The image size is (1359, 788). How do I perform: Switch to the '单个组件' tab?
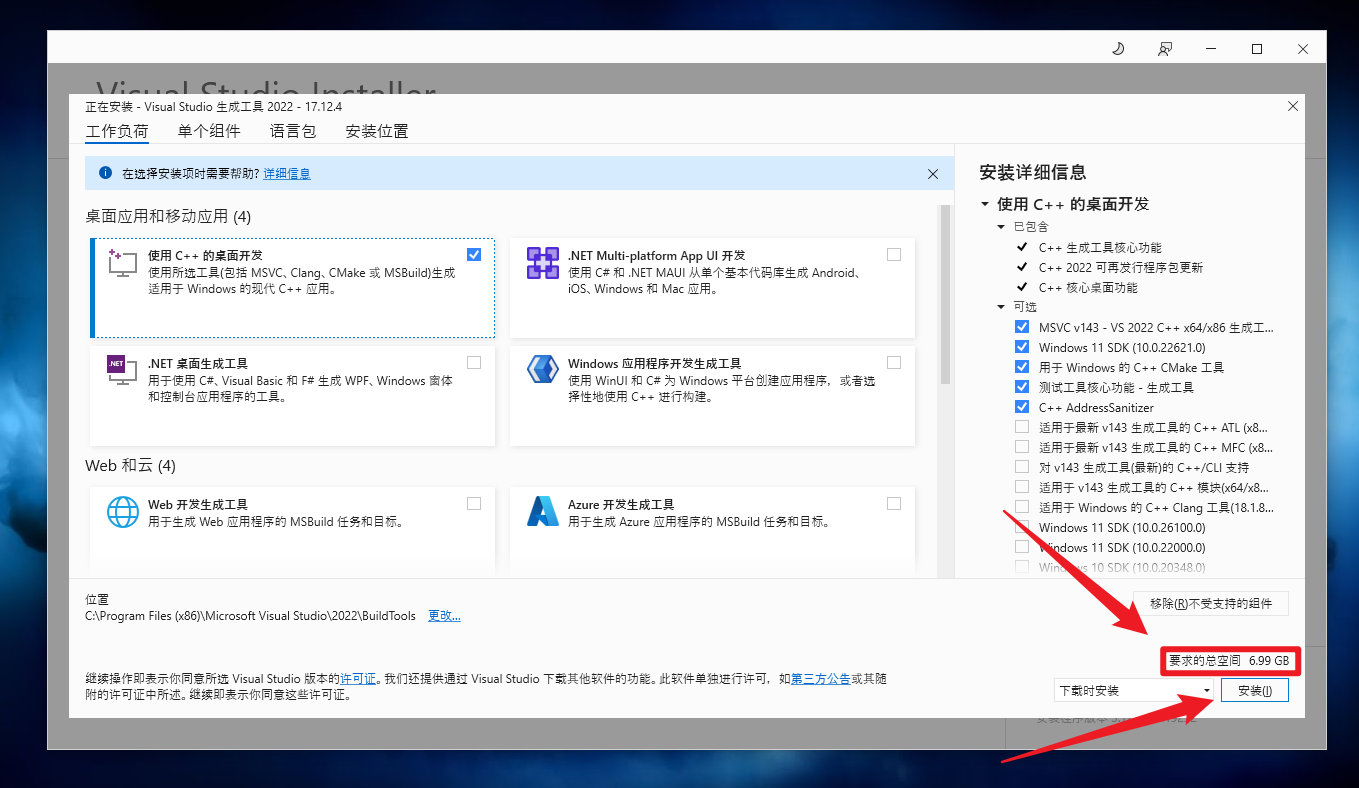click(x=209, y=131)
